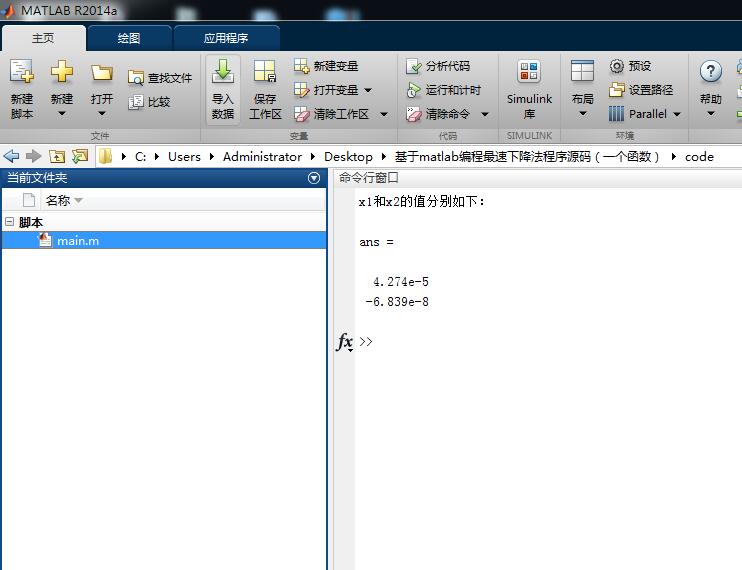Viewport: 742px width, 570px height.
Task: Open the Parallel dropdown arrow
Action: (677, 114)
